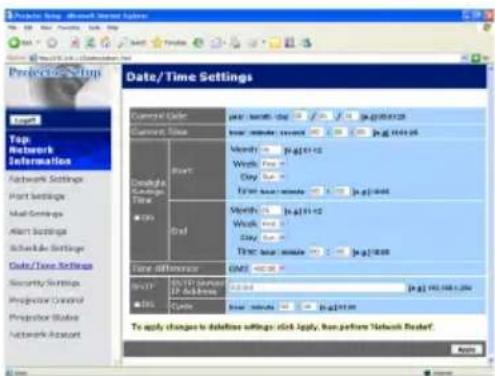Click the End Time minute field
This screenshot has width=495, height=376.
341,252
